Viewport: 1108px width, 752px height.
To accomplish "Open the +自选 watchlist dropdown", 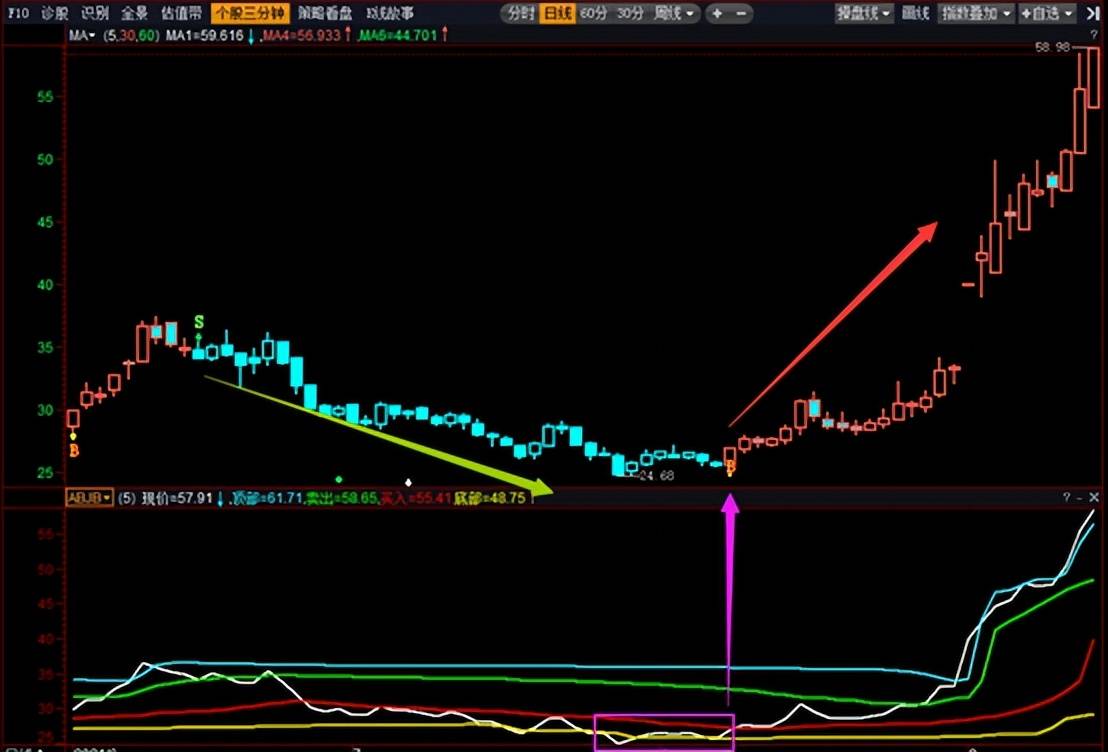I will click(x=1047, y=13).
